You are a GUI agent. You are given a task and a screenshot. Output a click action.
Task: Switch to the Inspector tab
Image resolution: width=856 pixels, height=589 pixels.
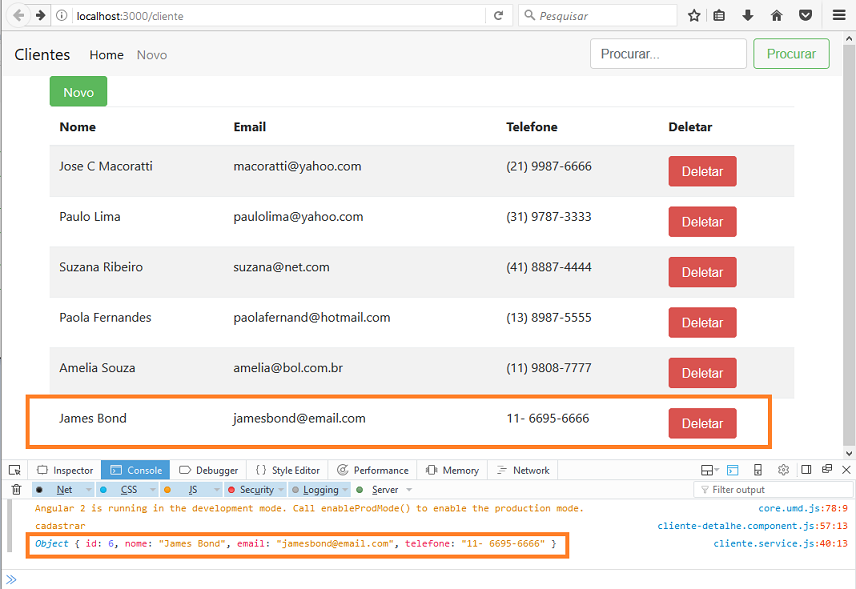[x=65, y=470]
